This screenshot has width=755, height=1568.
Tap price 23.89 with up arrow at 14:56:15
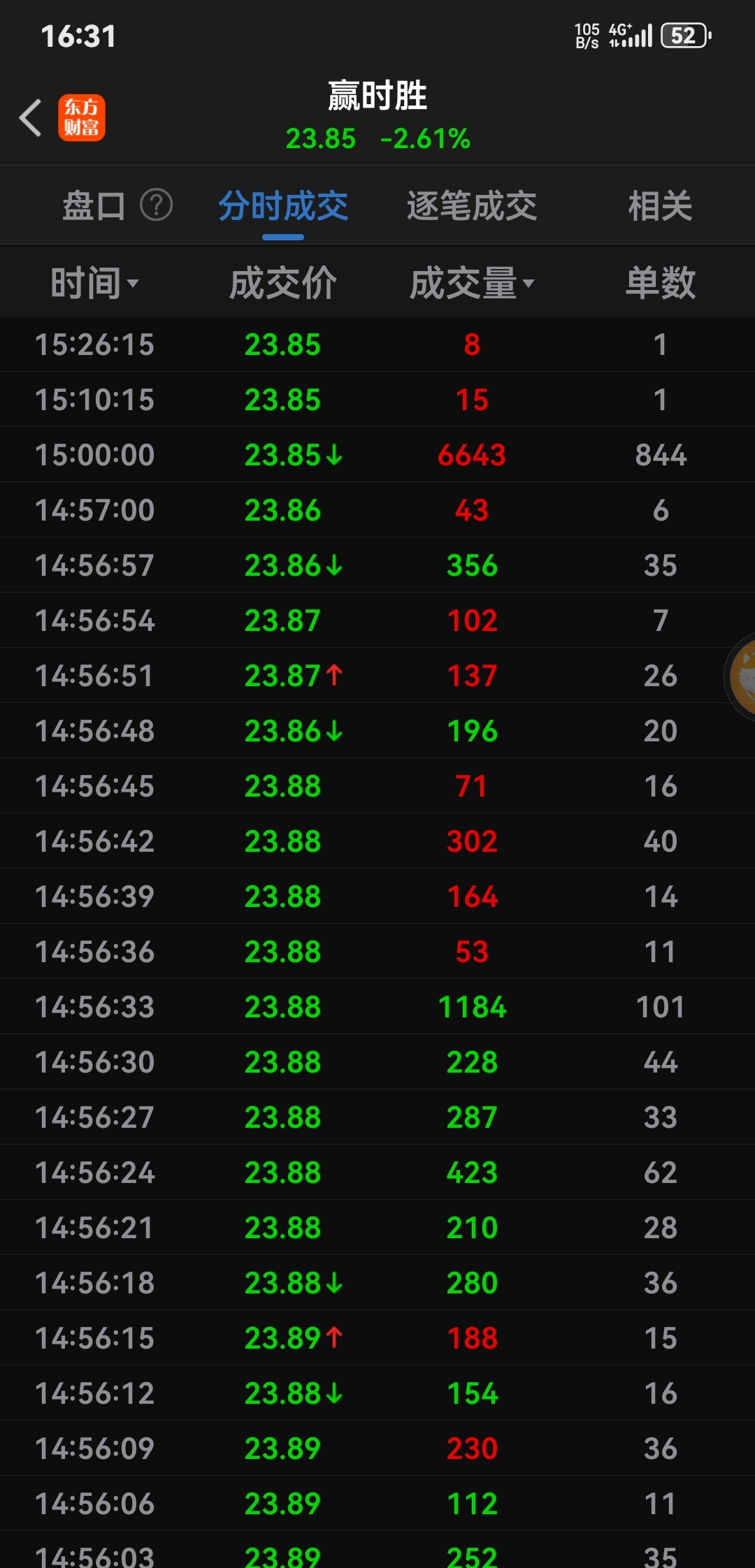pyautogui.click(x=294, y=1338)
